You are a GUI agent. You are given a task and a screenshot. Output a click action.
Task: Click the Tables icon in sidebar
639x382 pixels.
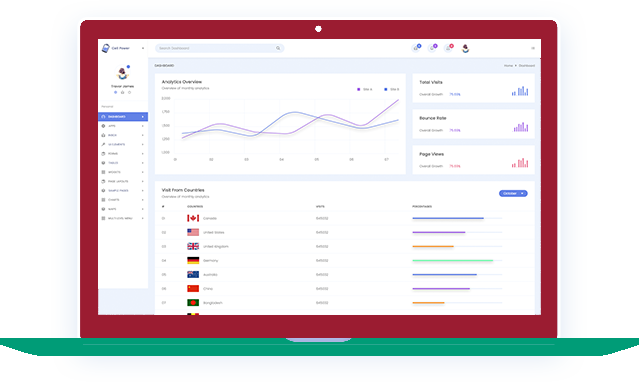[103, 163]
